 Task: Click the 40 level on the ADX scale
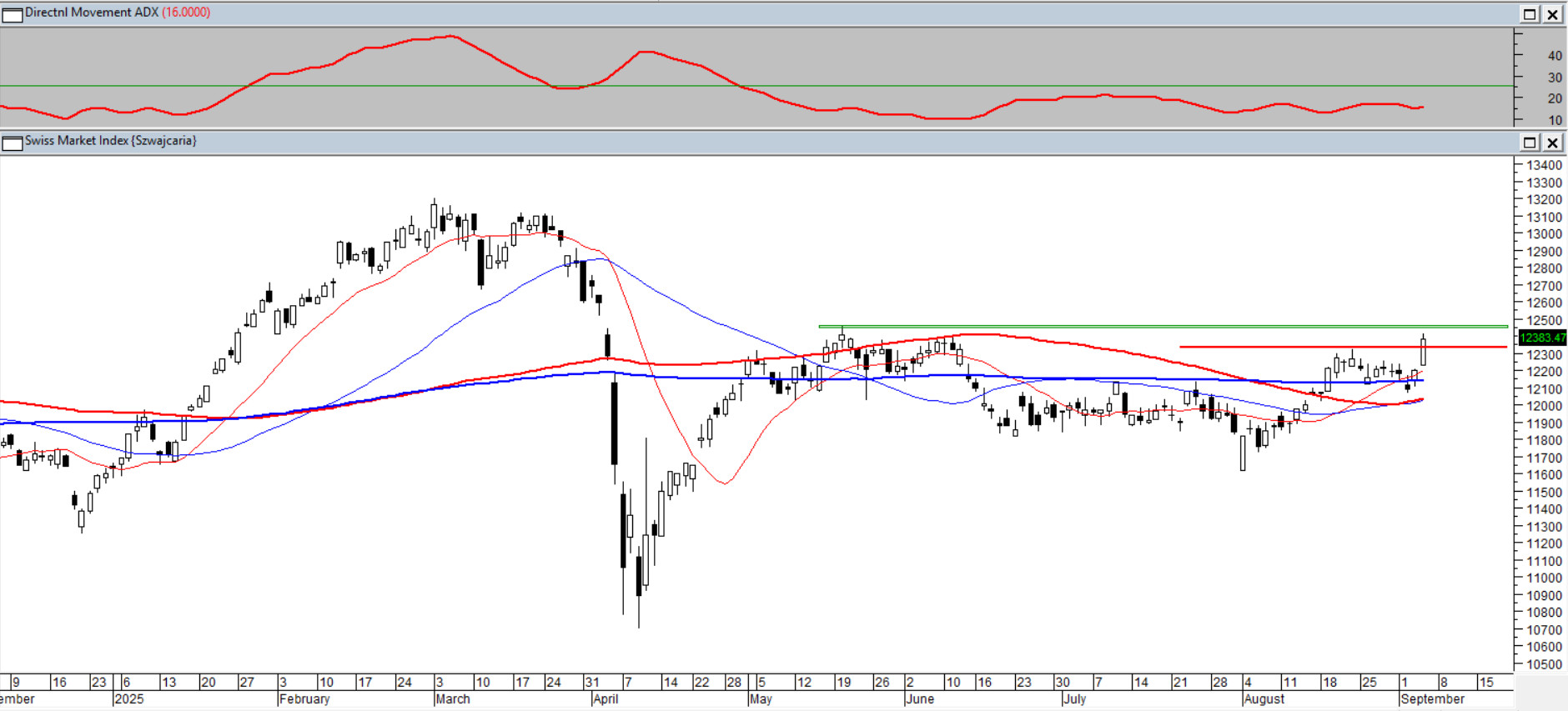(x=1555, y=56)
